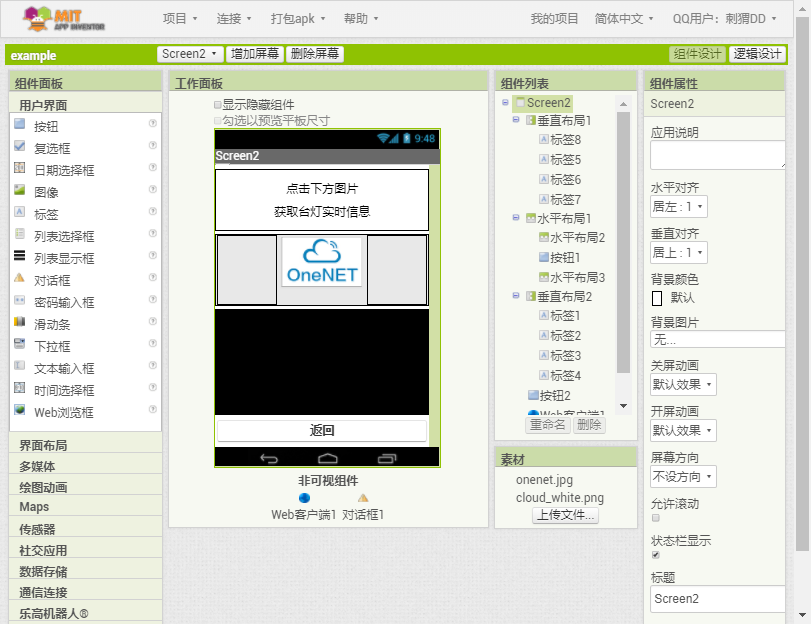Screen dimensions: 811x624
Task: Toggle the 允许滚动 checkbox
Action: click(656, 518)
